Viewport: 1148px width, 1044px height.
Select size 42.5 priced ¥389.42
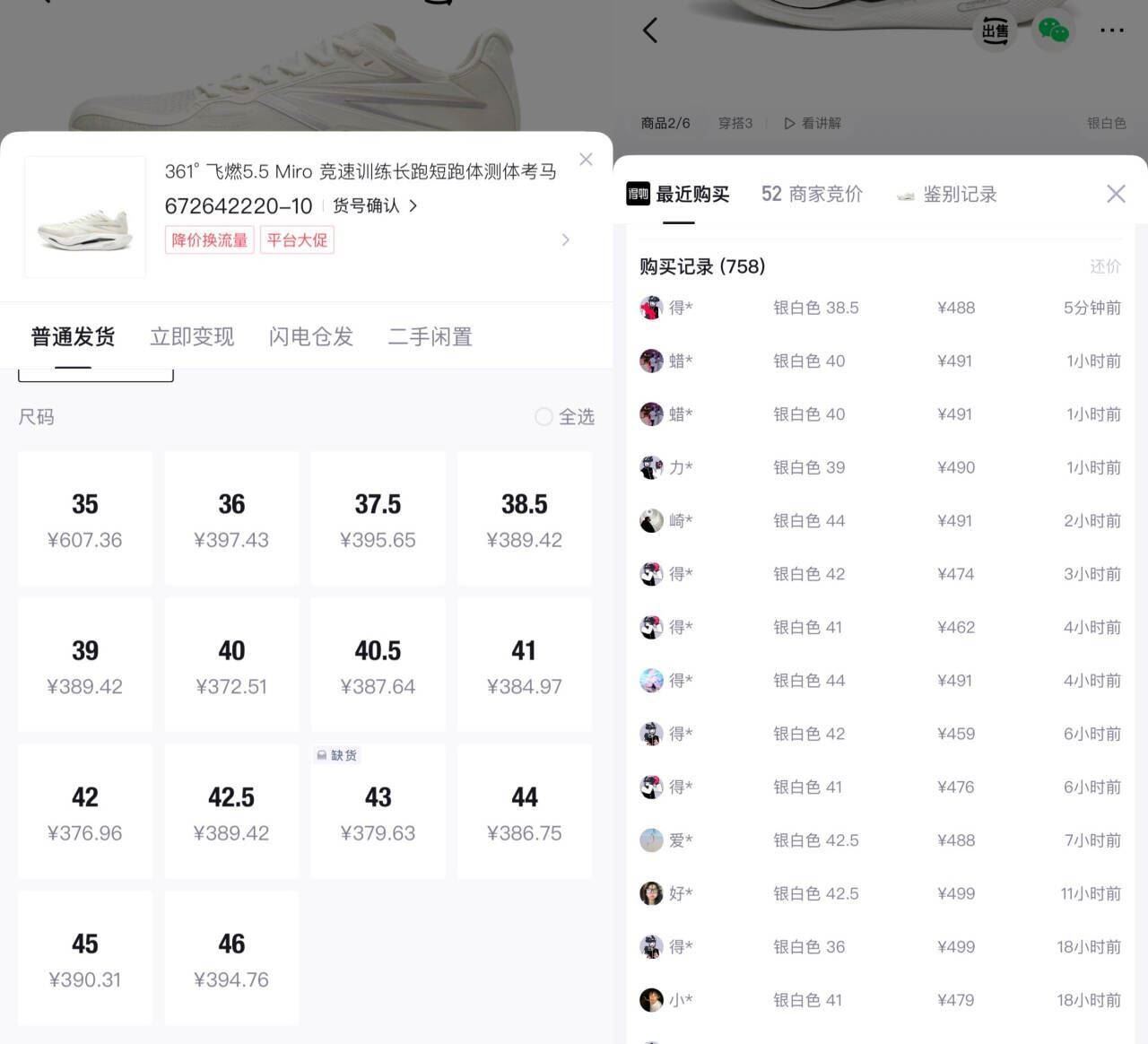click(x=231, y=811)
